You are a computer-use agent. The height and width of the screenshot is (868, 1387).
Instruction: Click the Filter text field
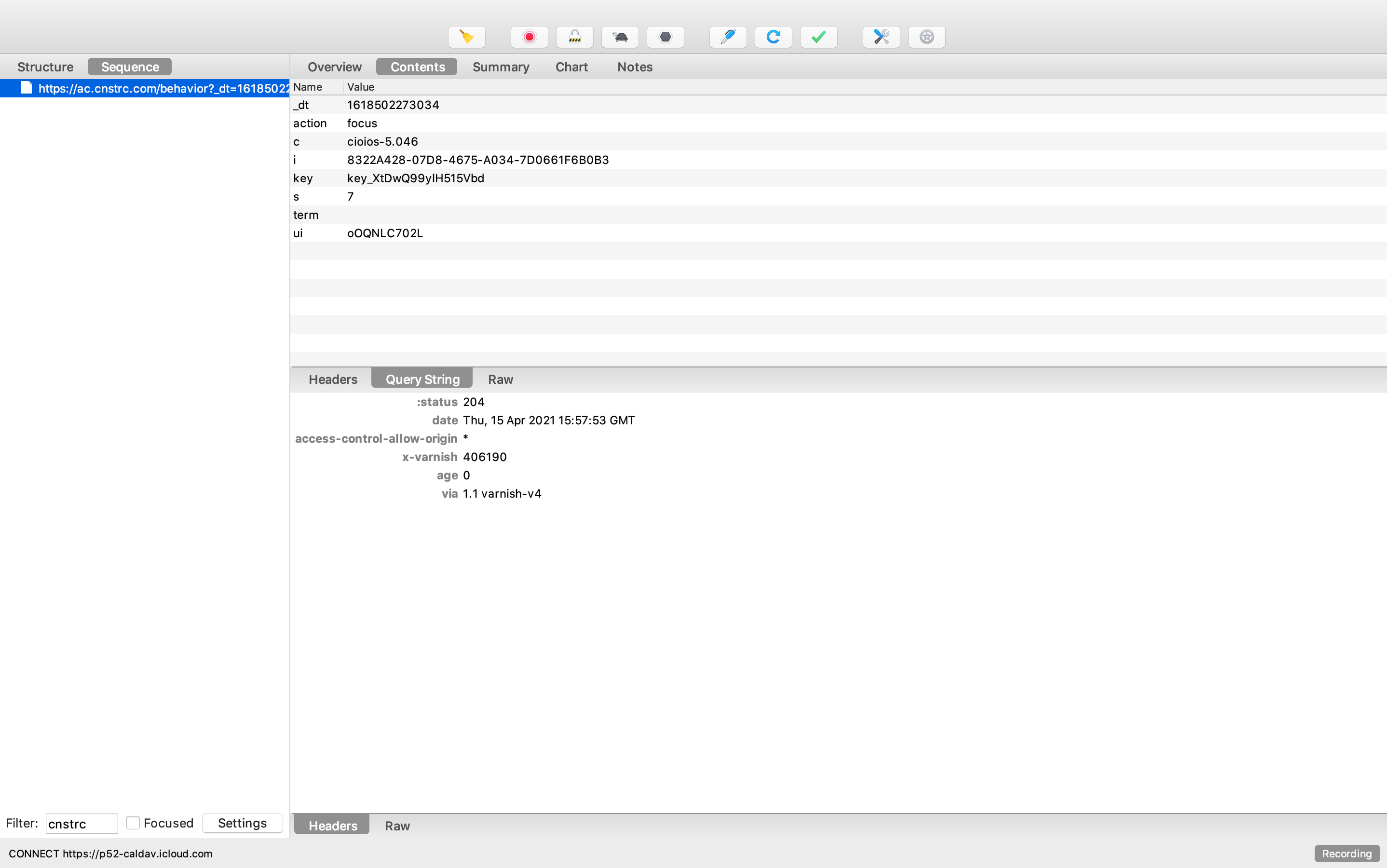coord(81,823)
